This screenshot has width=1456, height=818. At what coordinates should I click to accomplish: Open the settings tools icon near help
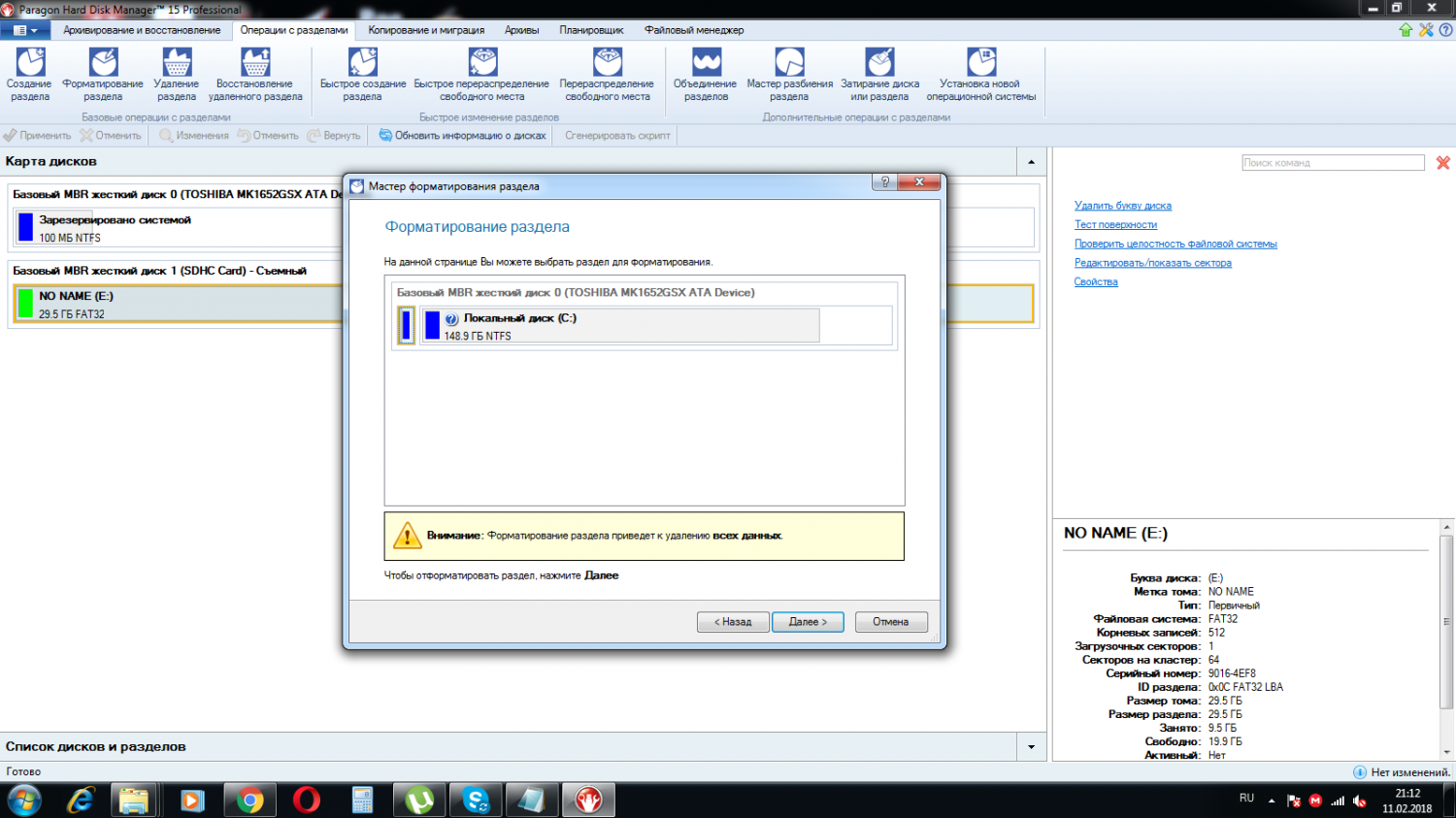(x=1426, y=30)
